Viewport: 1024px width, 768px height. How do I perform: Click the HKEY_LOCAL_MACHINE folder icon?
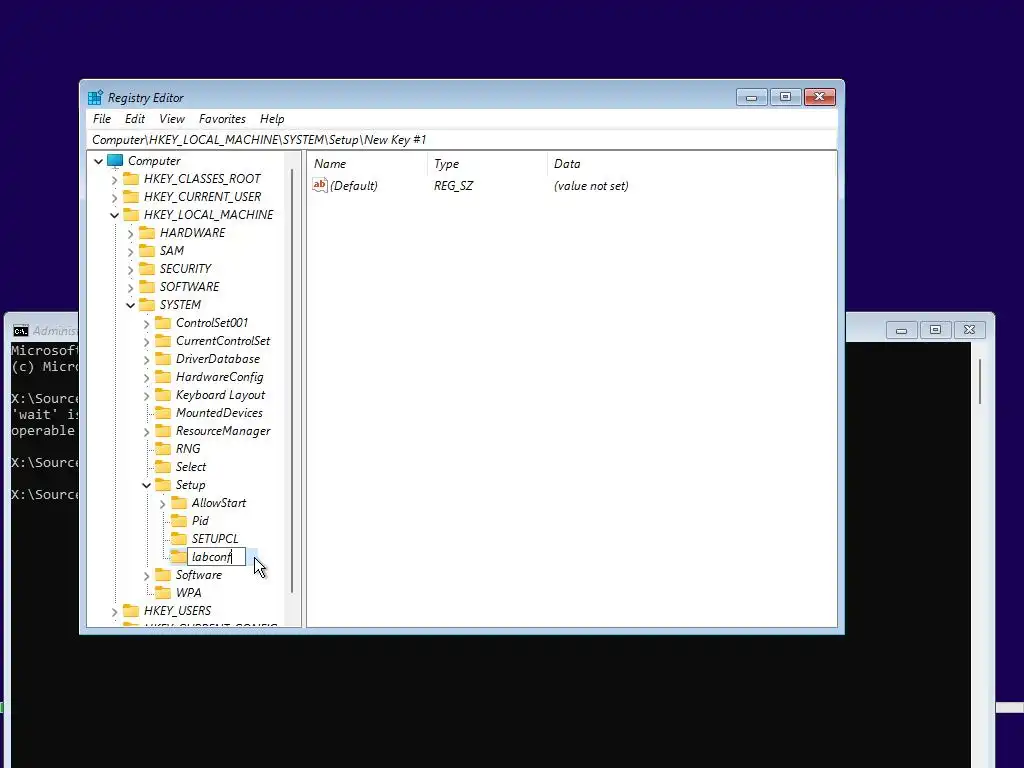131,214
